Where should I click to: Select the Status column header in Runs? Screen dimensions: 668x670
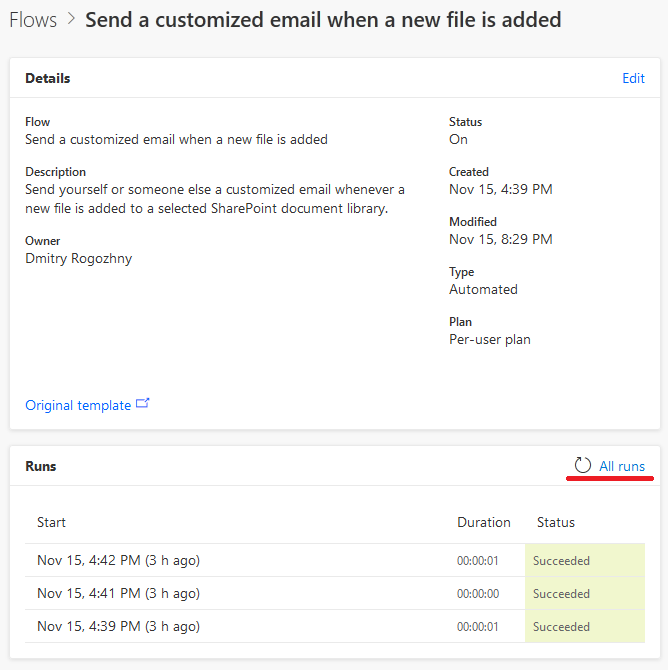pos(556,522)
